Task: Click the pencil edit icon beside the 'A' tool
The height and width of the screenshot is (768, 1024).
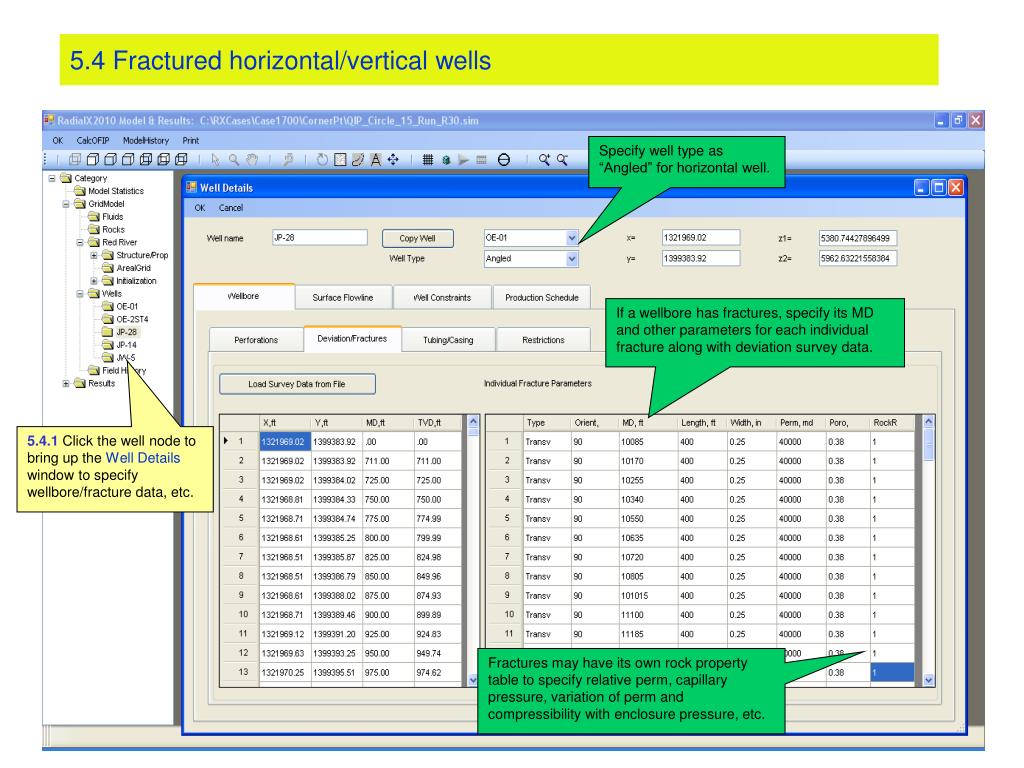Action: tap(358, 159)
